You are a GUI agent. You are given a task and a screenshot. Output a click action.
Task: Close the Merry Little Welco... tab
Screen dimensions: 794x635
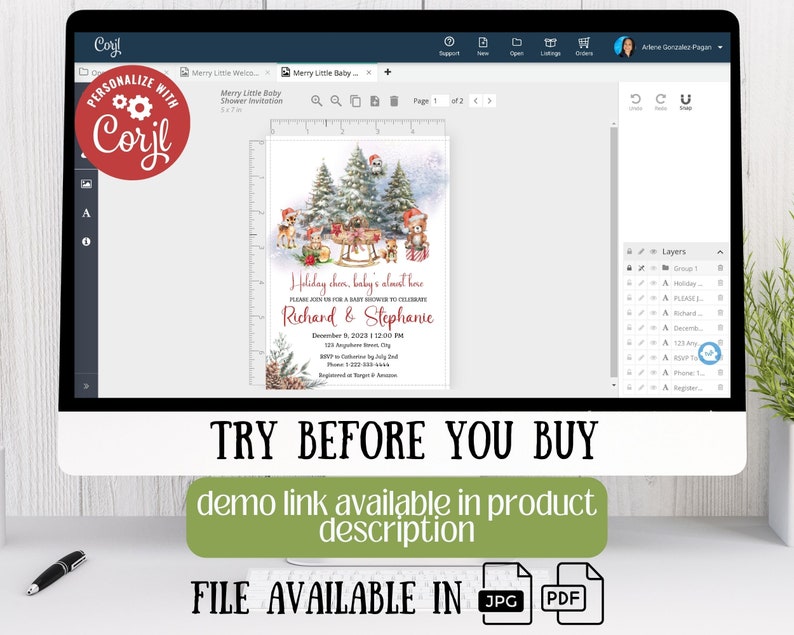[x=268, y=73]
